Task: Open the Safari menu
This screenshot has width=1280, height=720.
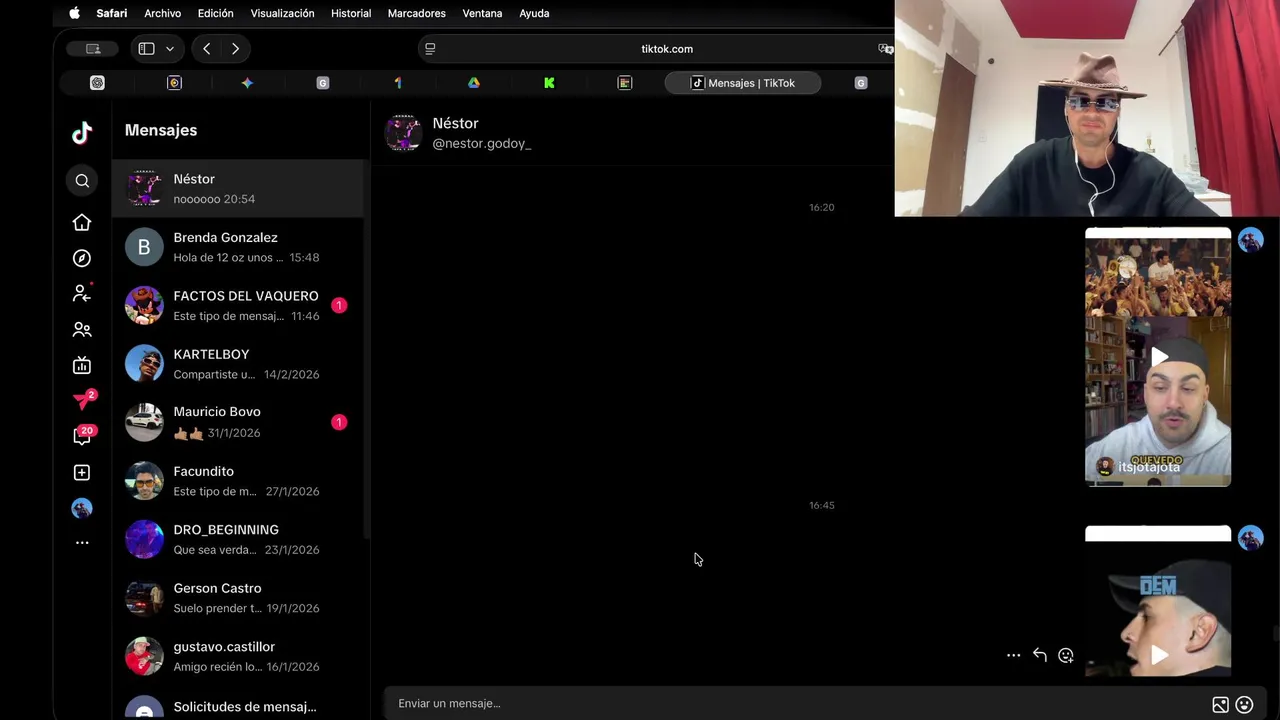Action: (112, 13)
